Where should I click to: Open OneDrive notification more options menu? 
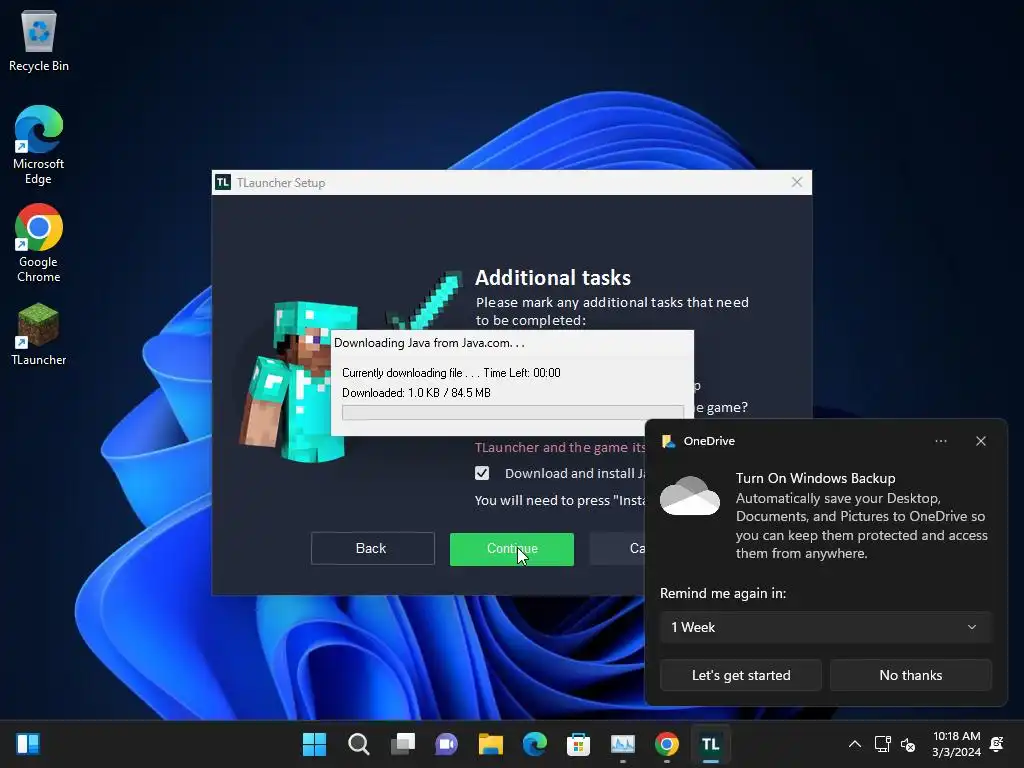tap(940, 441)
